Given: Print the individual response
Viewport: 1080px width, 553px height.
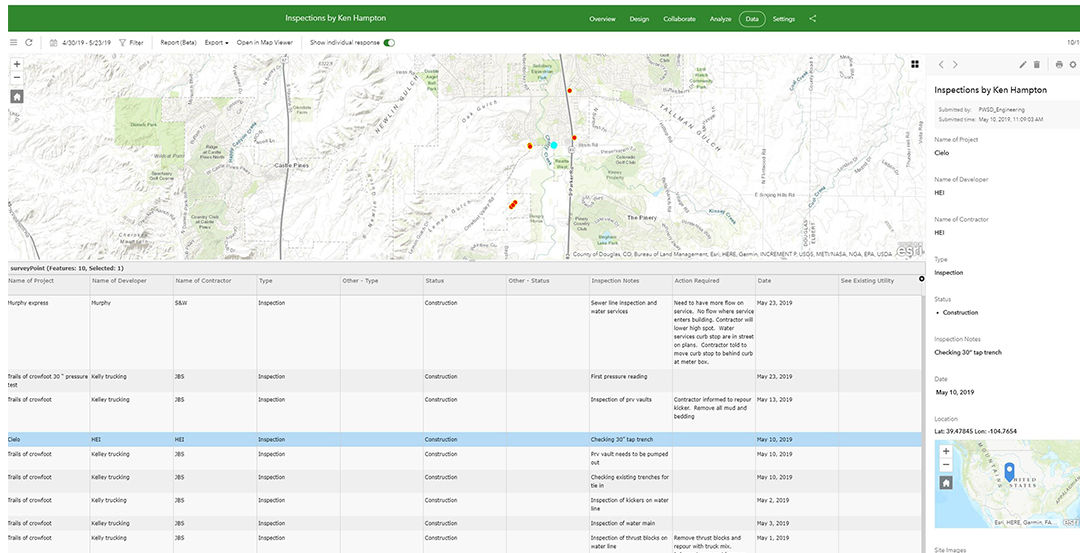Looking at the screenshot, I should (1059, 65).
